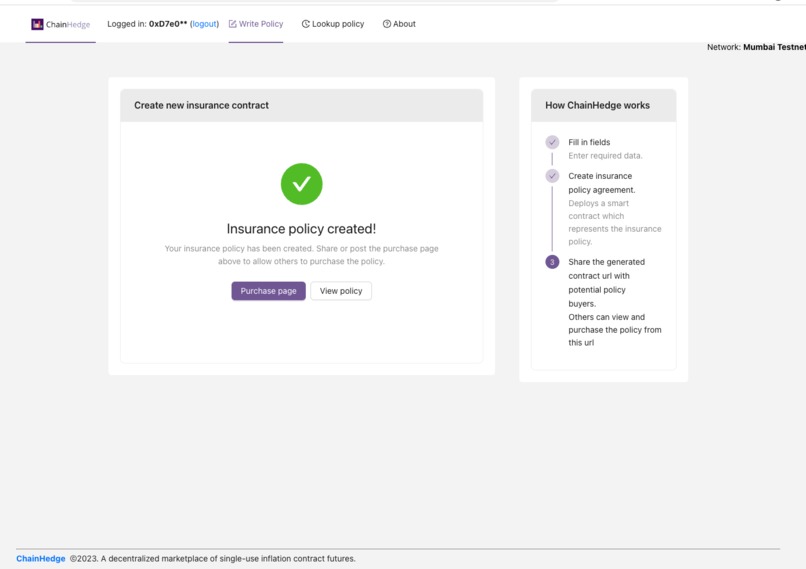Click the Lookup policy clock icon
The height and width of the screenshot is (569, 806).
tap(305, 24)
